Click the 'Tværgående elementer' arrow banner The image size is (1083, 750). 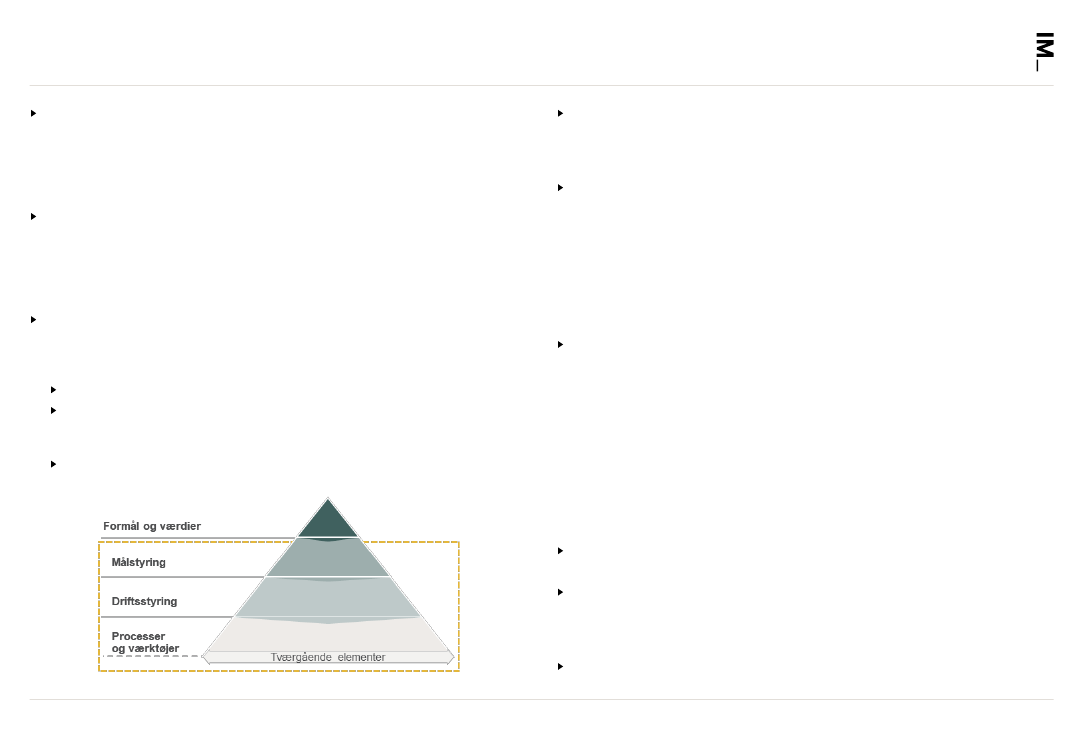[x=328, y=657]
